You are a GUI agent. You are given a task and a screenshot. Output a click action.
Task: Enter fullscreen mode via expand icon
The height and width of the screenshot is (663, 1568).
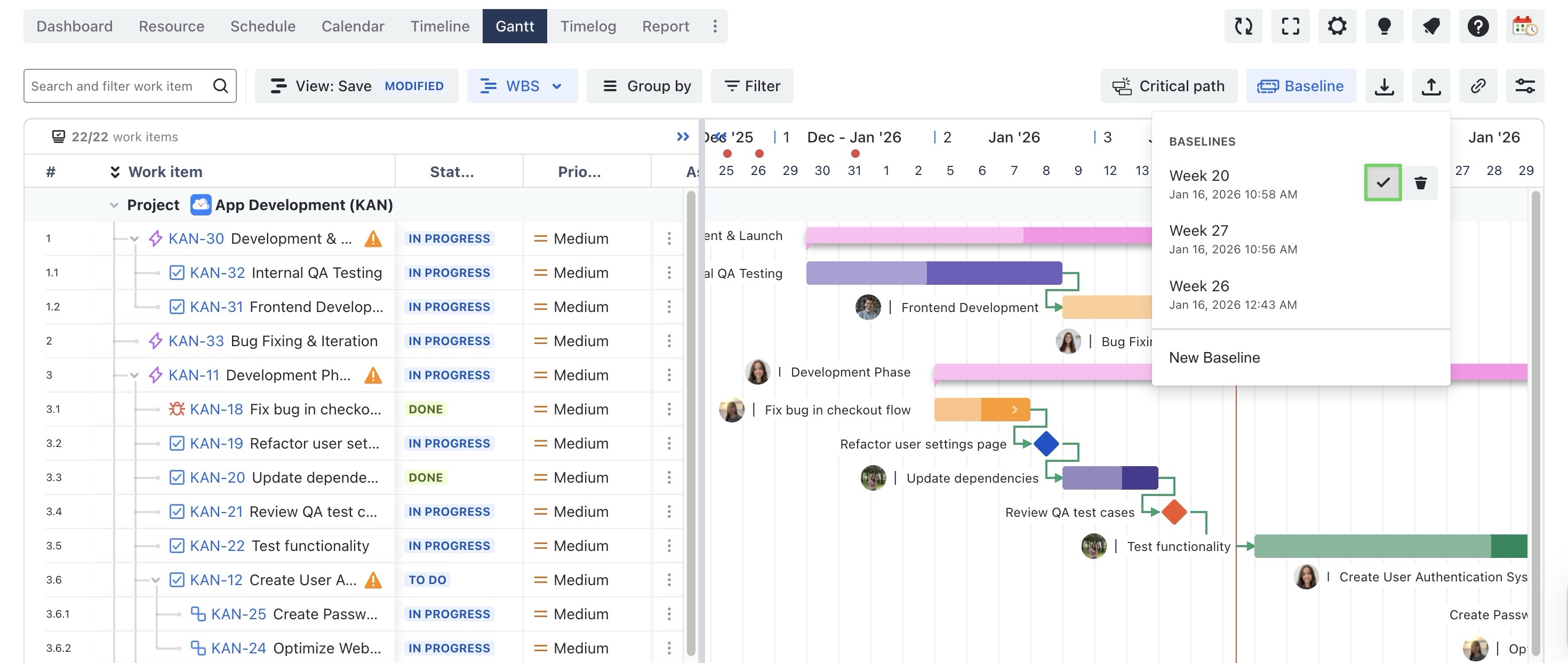point(1290,26)
